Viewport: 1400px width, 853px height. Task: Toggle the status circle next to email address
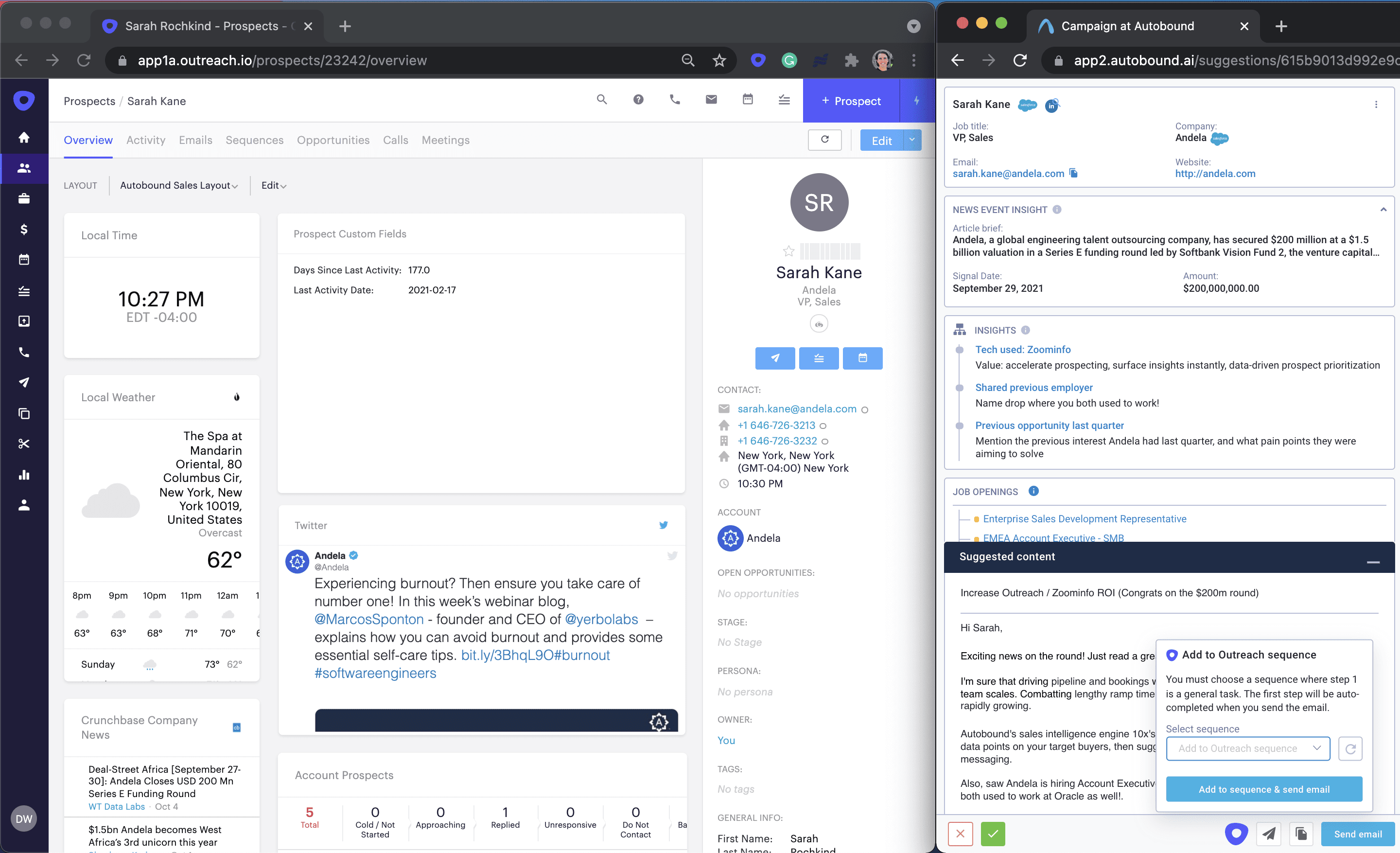(865, 410)
